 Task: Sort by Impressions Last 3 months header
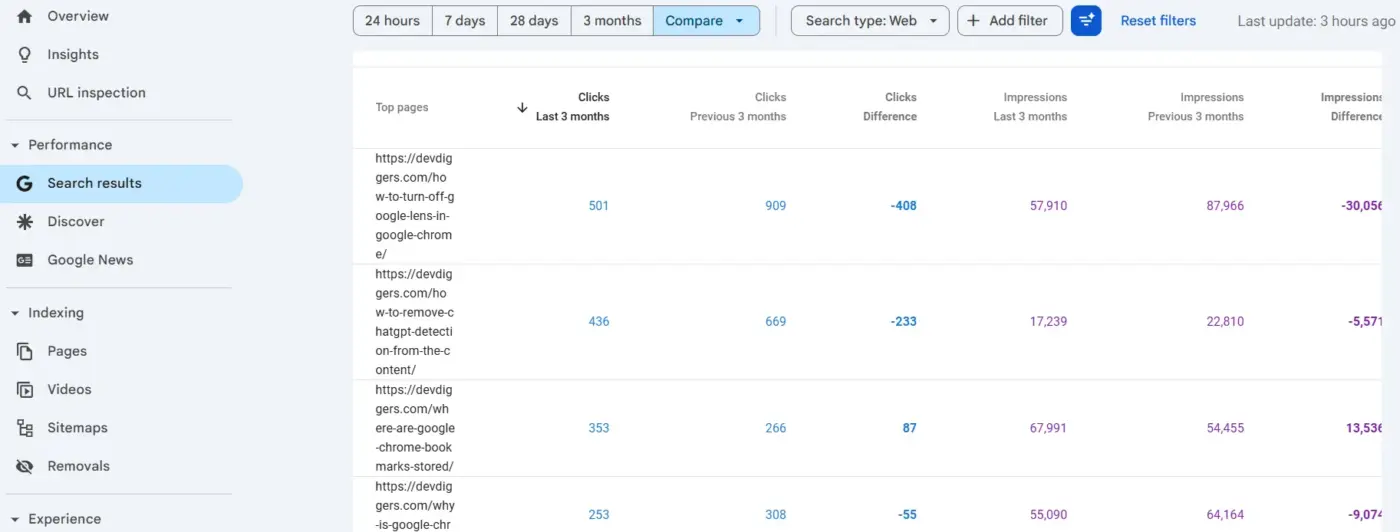tap(1030, 107)
